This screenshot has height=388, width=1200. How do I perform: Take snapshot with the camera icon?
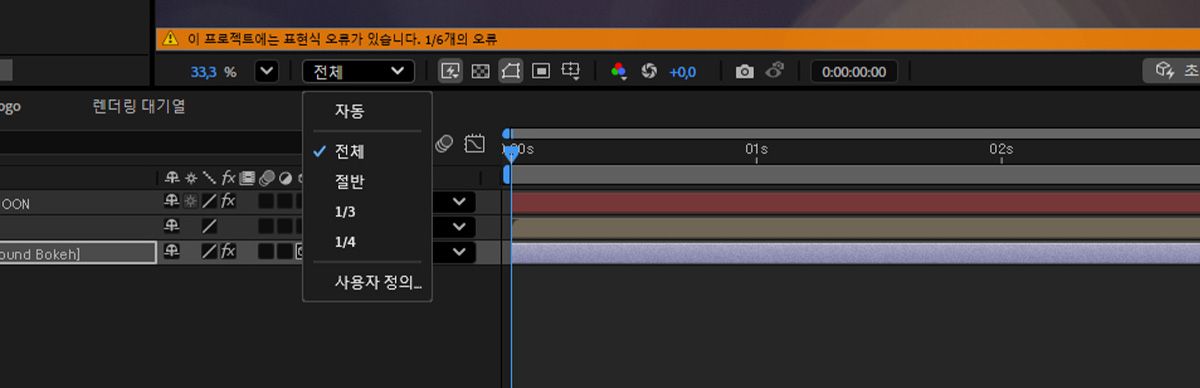(745, 71)
